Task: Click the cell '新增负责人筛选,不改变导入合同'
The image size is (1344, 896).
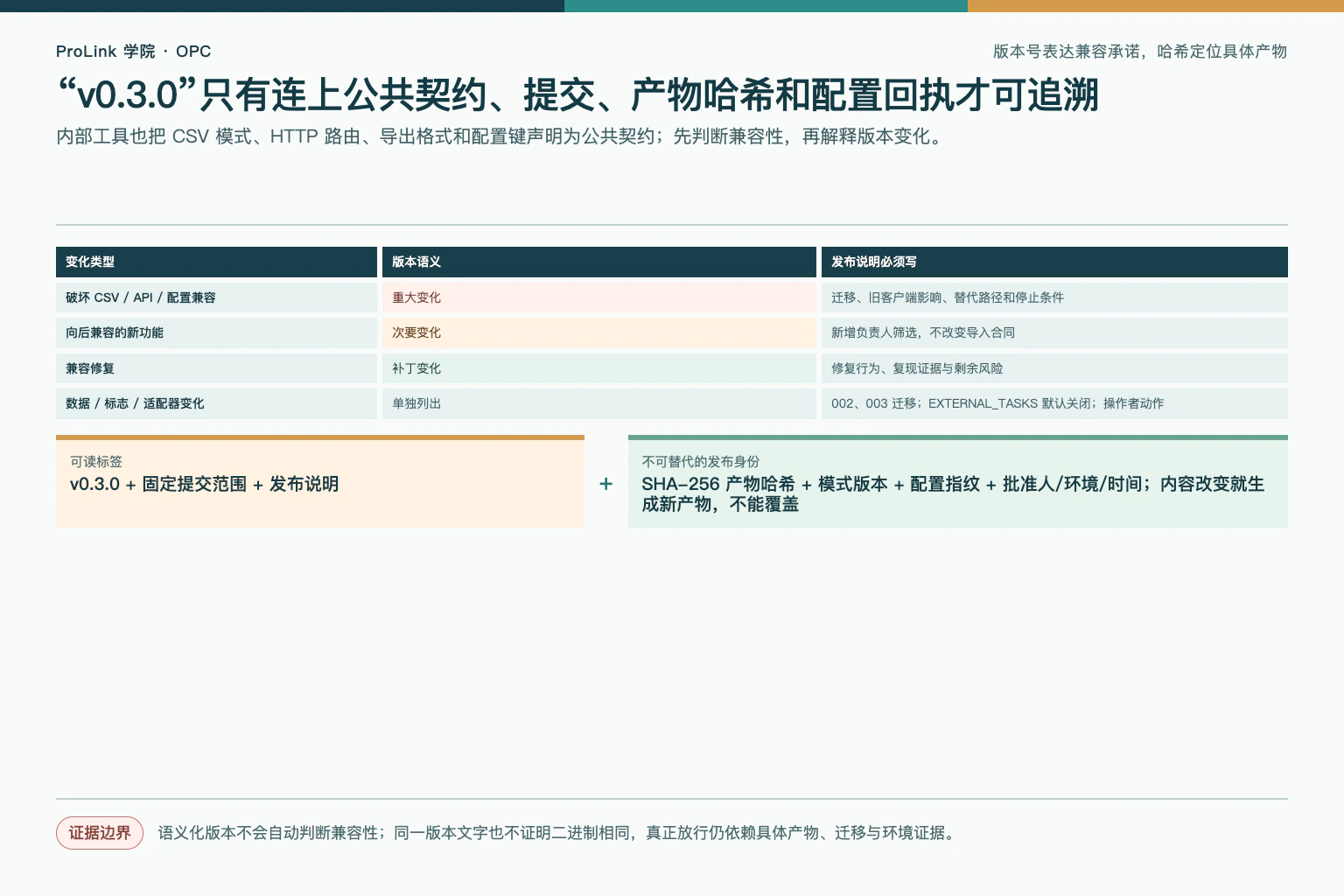Action: (x=1054, y=332)
